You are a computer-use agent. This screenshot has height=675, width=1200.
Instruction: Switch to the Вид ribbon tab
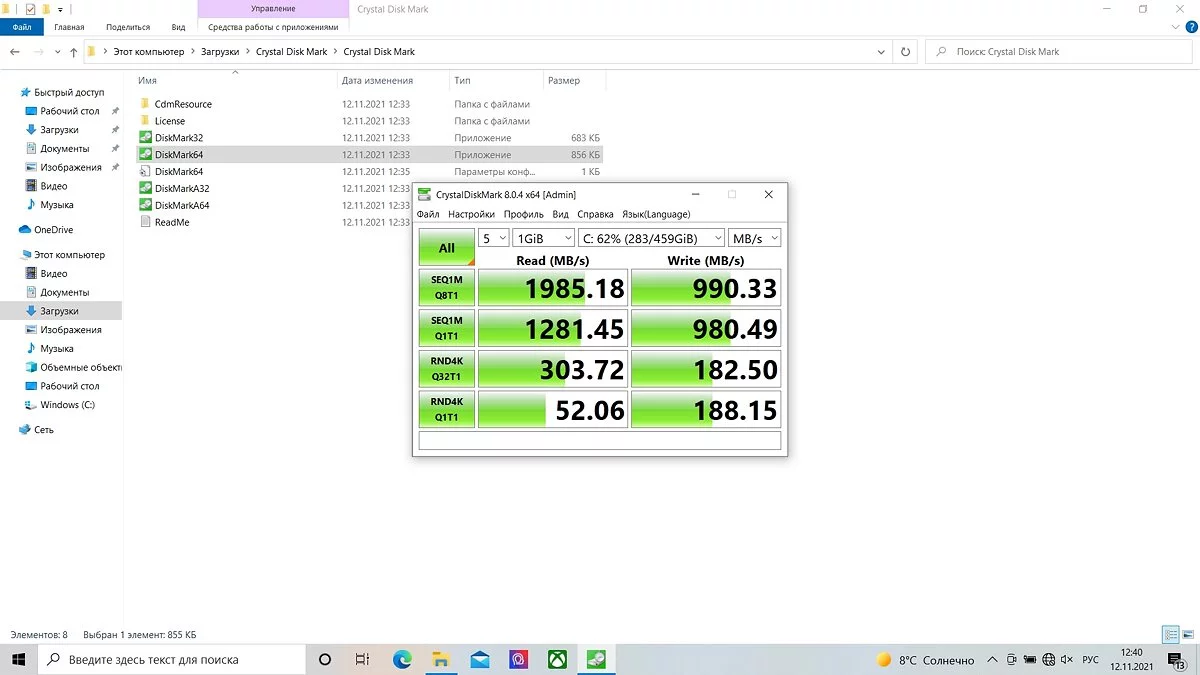(x=178, y=28)
